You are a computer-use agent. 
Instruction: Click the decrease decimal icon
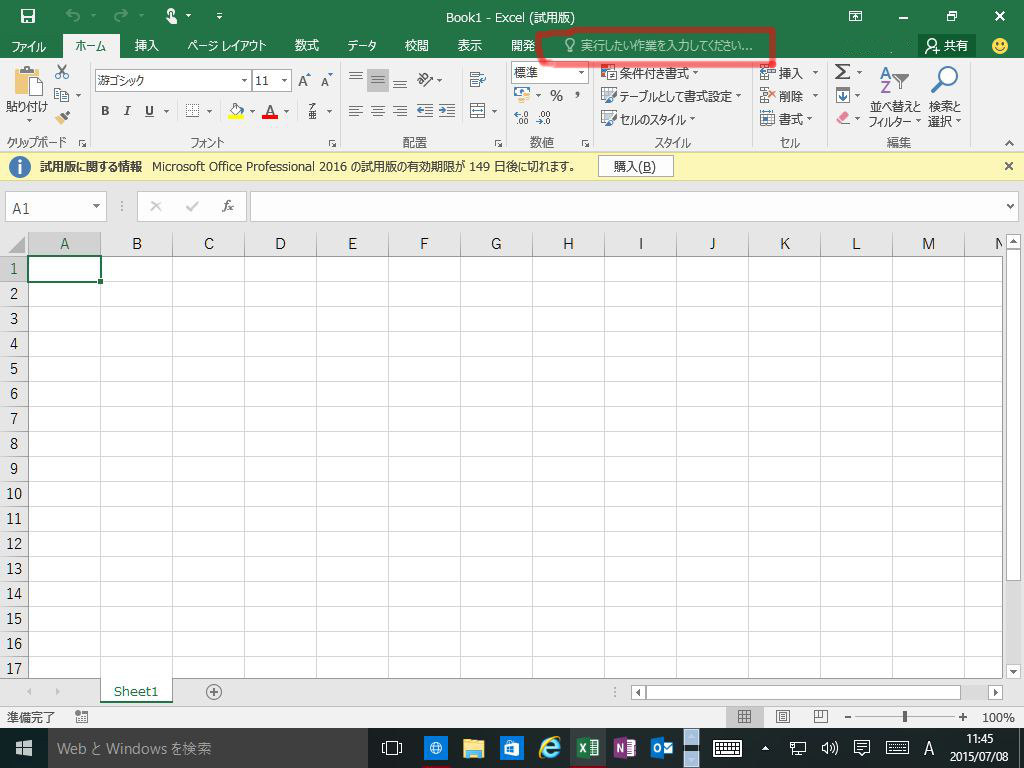(x=543, y=118)
